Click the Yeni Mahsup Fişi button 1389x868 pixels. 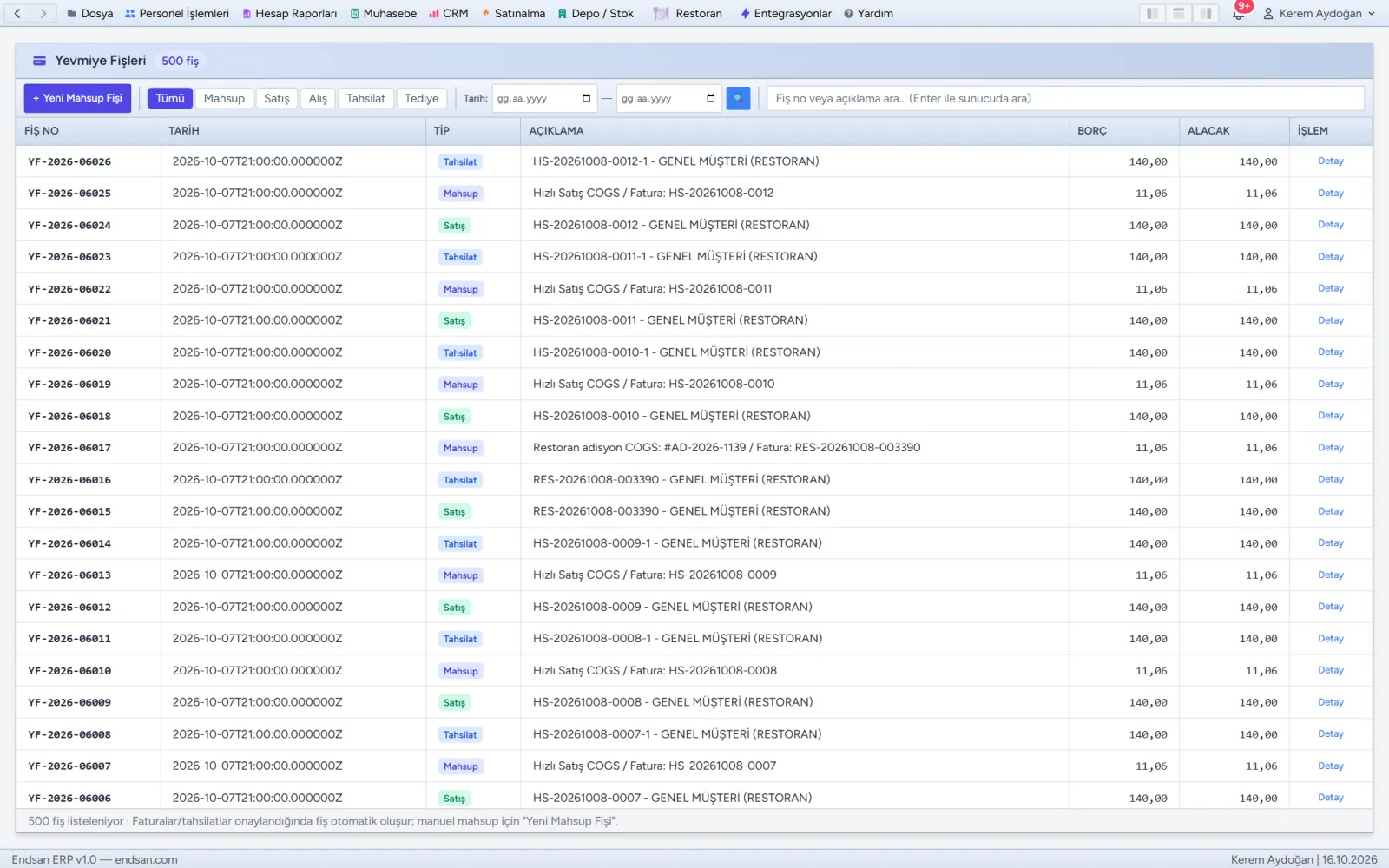(77, 98)
